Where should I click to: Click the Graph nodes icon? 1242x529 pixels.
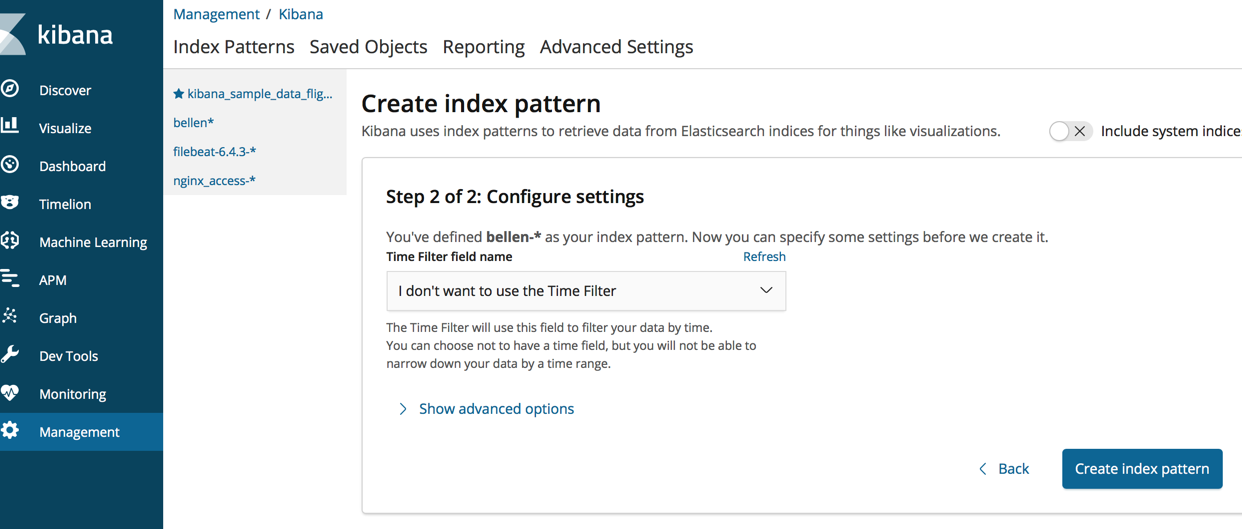tap(11, 317)
